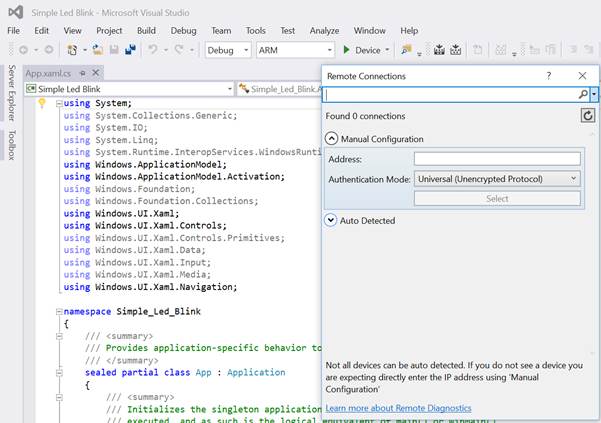Click the refresh connections icon
Image resolution: width=601 pixels, height=423 pixels.
588,116
